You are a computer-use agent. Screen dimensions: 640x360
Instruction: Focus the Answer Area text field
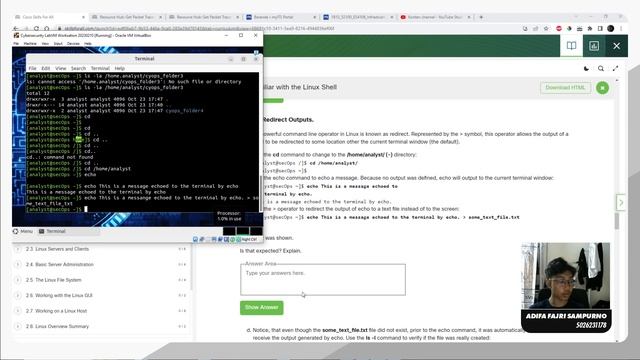click(323, 280)
